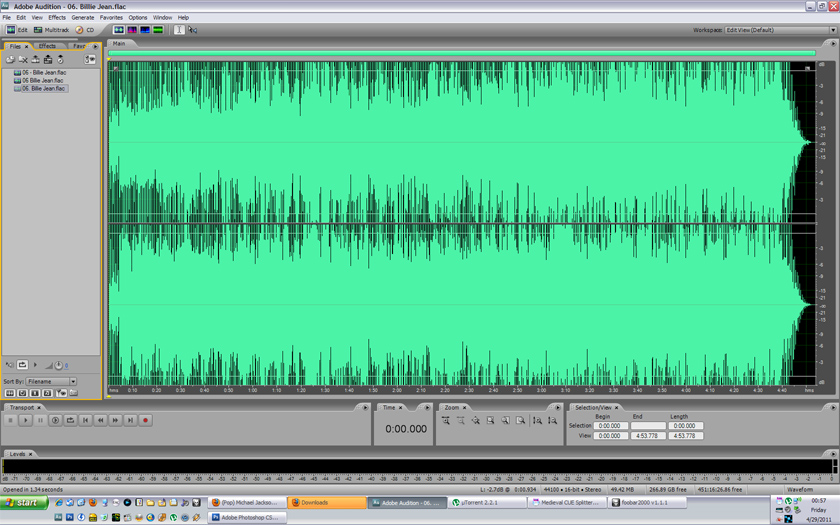Click the Fast Forward button in Transport

tap(115, 421)
